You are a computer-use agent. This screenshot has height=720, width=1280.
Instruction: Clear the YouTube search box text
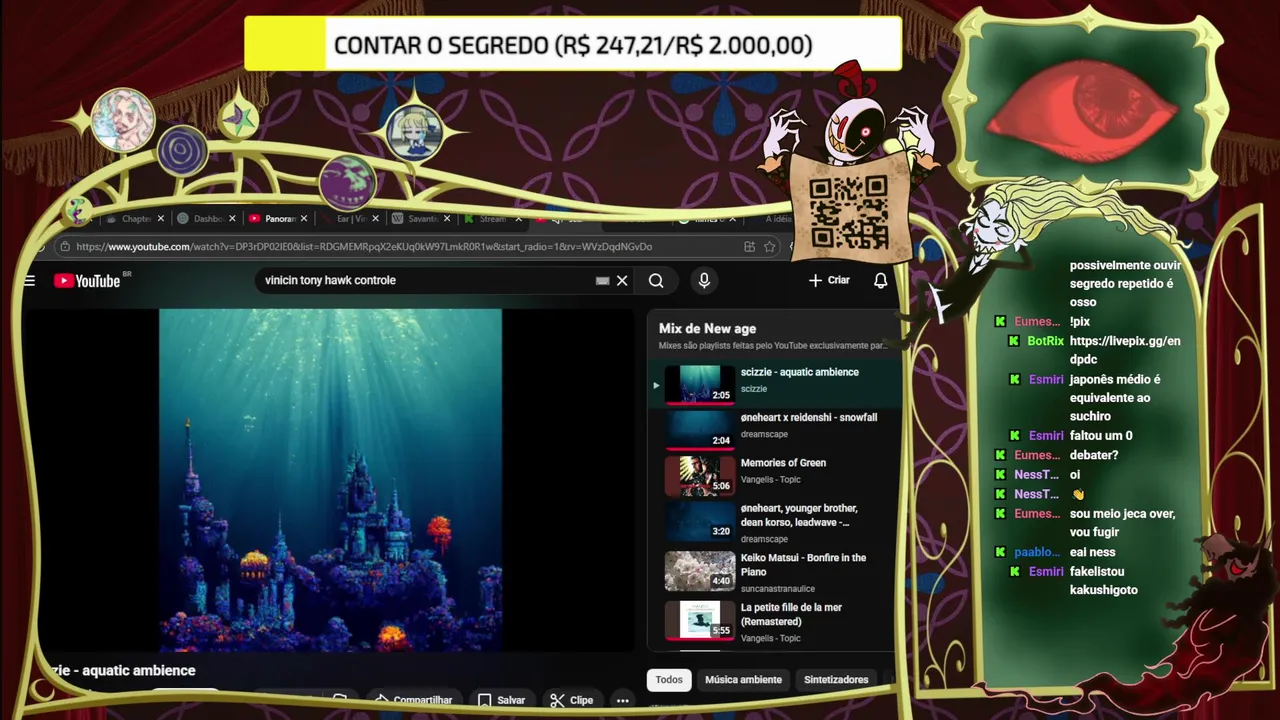(x=622, y=281)
